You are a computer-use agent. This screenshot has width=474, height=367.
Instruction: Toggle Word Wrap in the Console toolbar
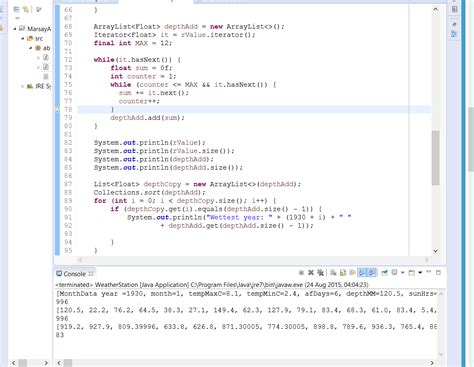tap(352, 273)
